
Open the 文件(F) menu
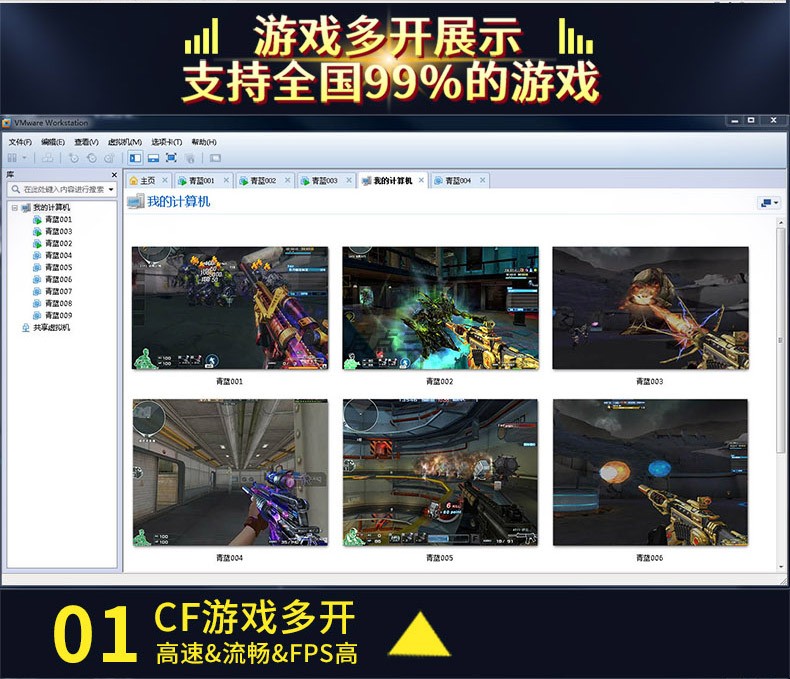click(x=20, y=142)
